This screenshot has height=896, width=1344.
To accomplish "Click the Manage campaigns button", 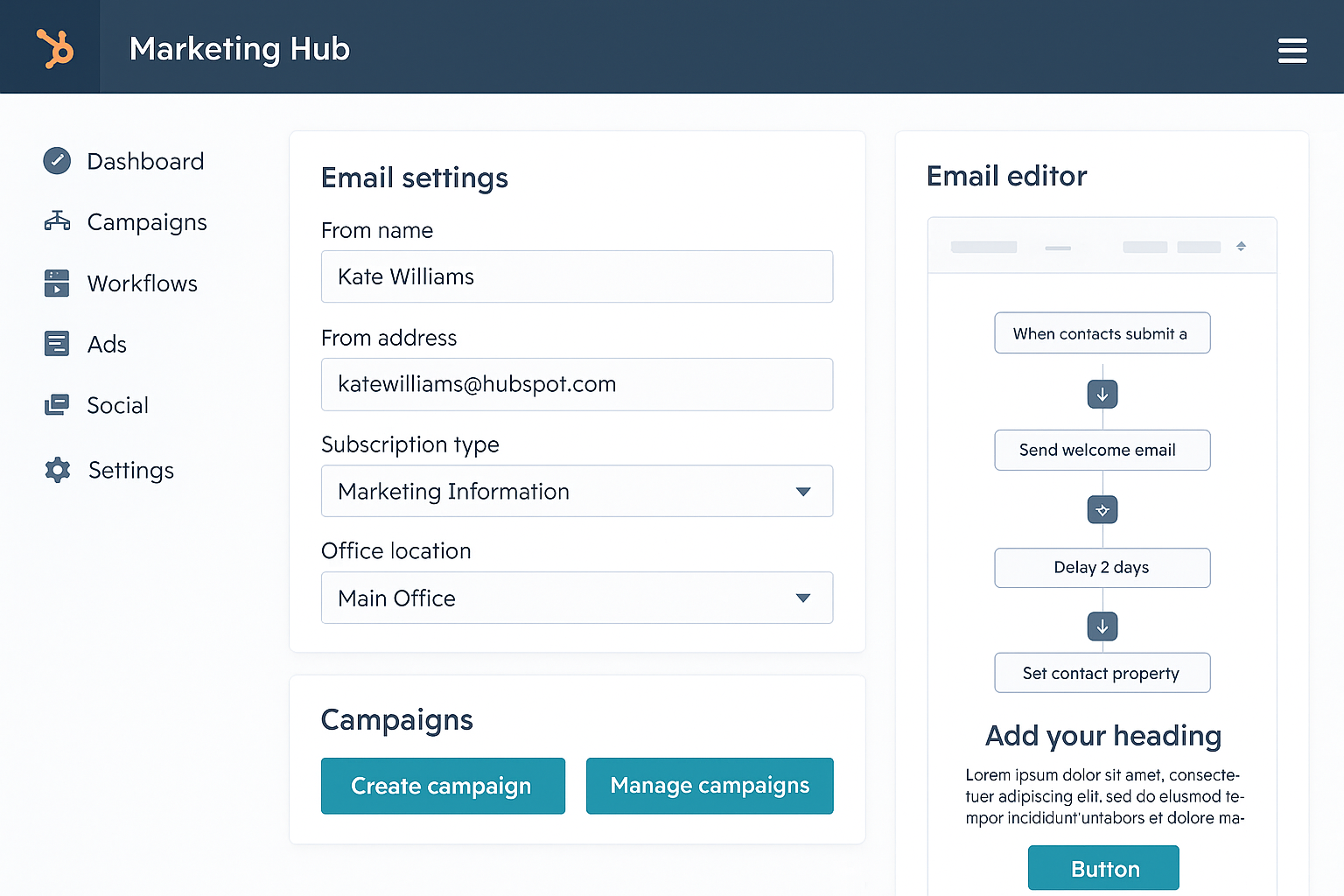I will coord(710,786).
